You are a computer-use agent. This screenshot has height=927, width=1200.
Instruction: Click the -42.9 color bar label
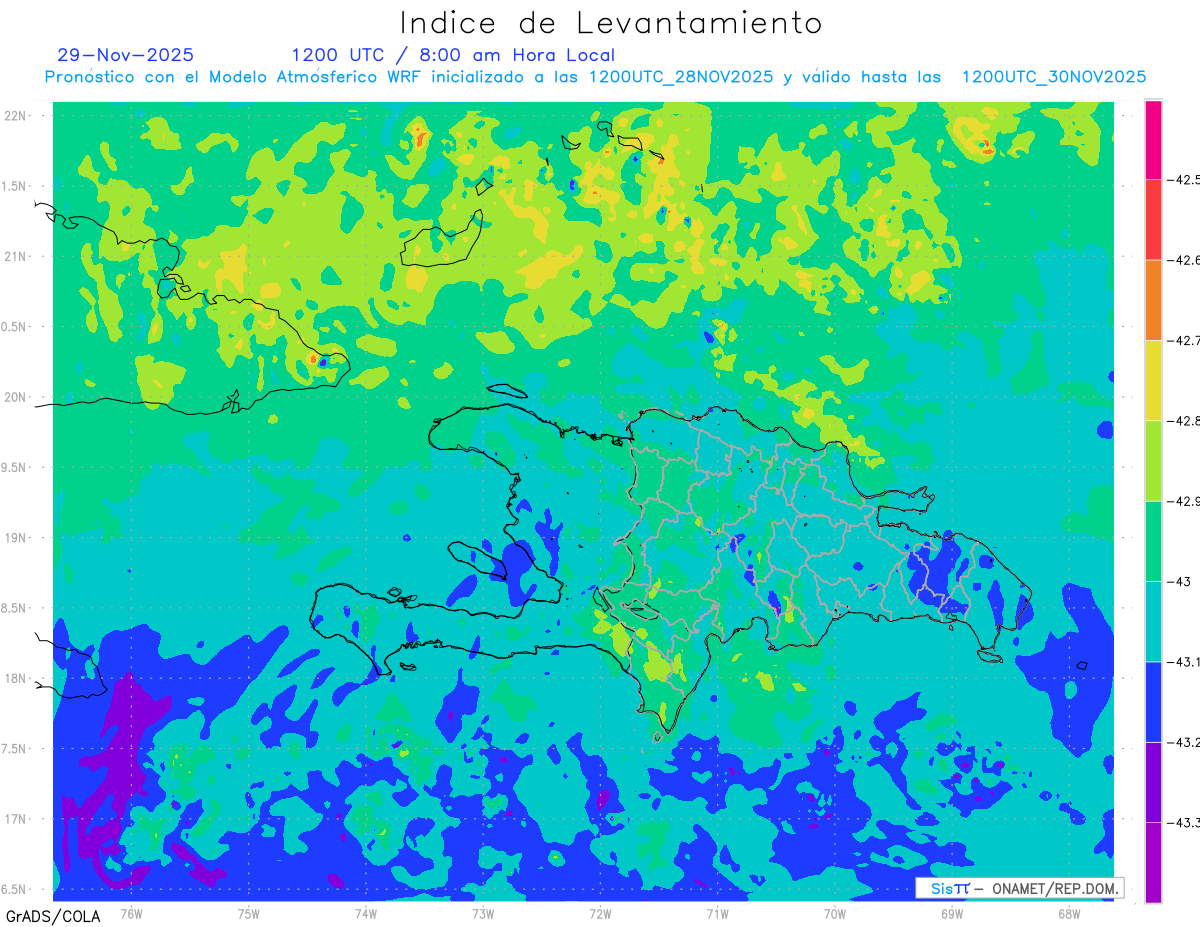[x=1185, y=501]
